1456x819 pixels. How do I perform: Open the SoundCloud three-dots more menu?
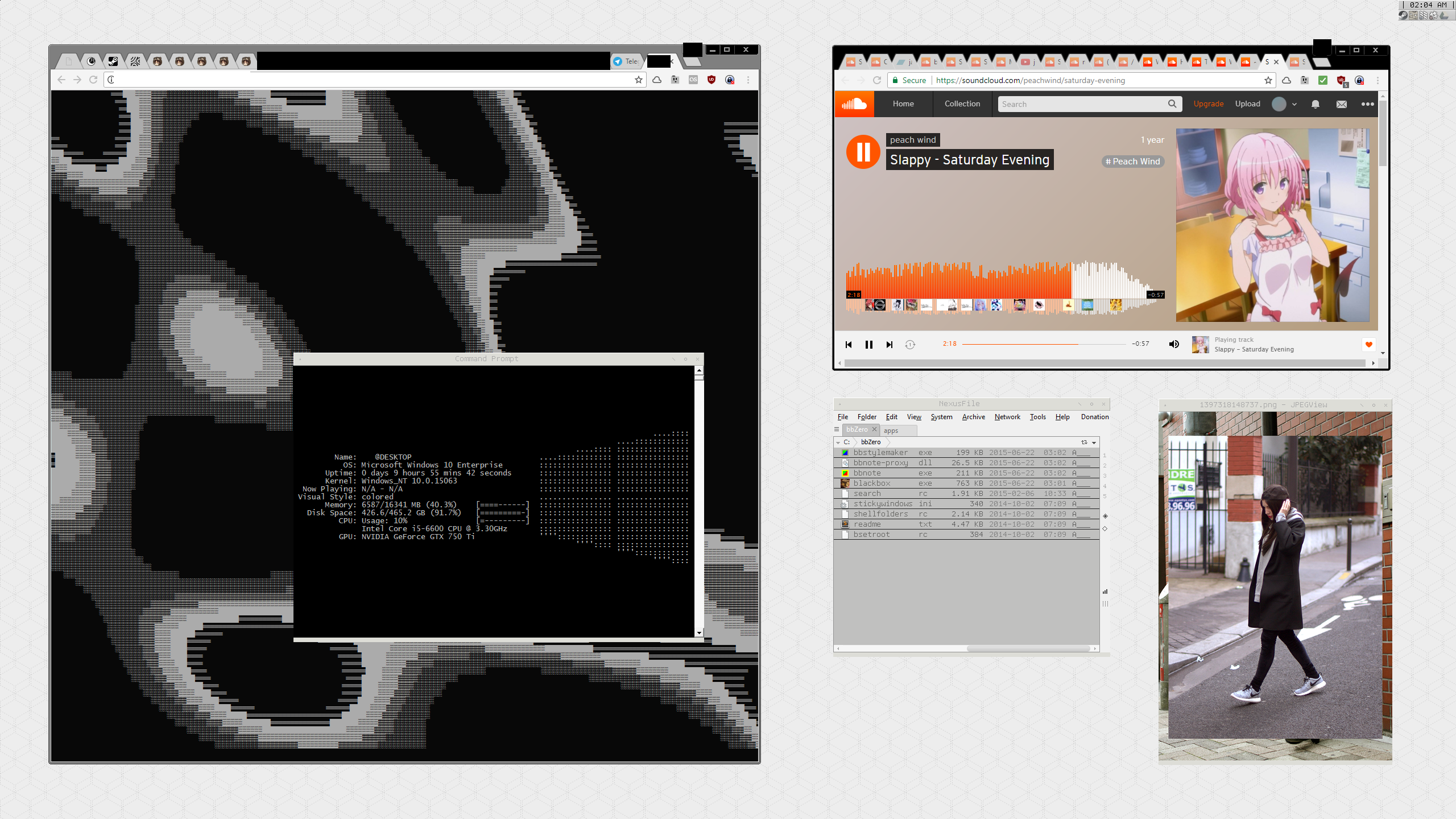coord(1368,104)
